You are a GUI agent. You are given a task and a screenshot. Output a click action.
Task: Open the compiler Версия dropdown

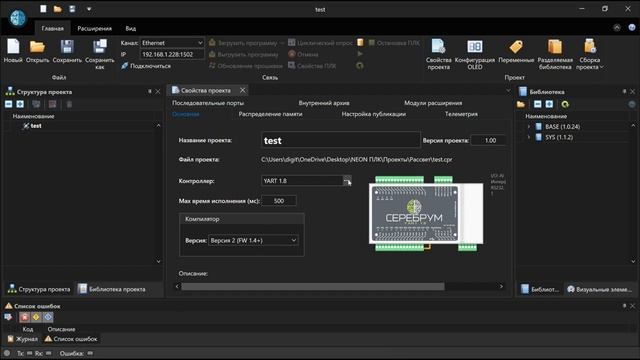[253, 240]
